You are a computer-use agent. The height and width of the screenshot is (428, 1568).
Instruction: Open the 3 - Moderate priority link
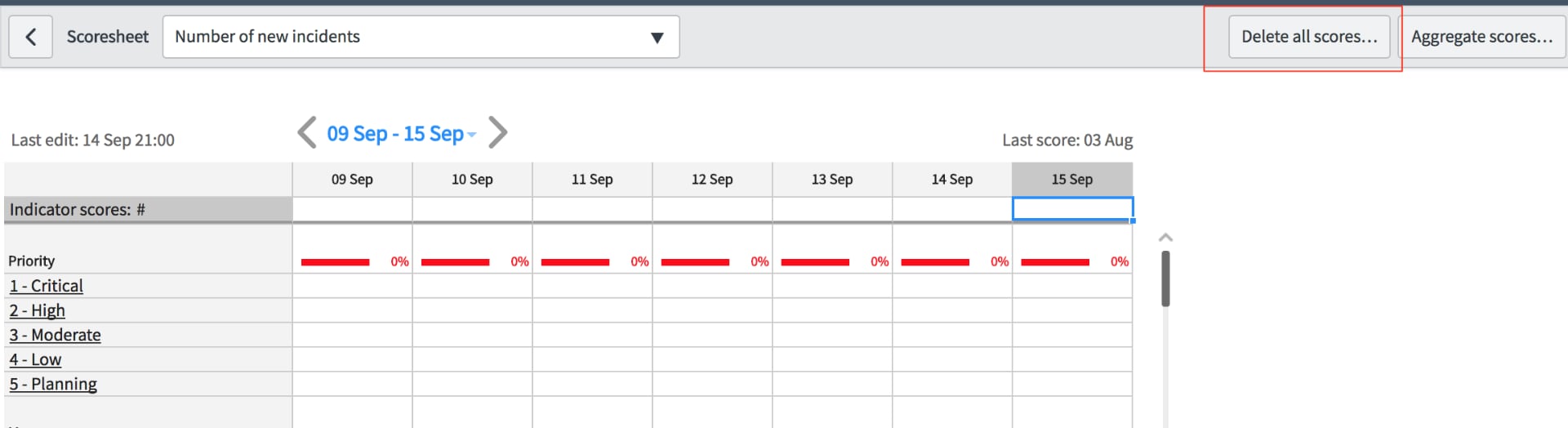[56, 335]
